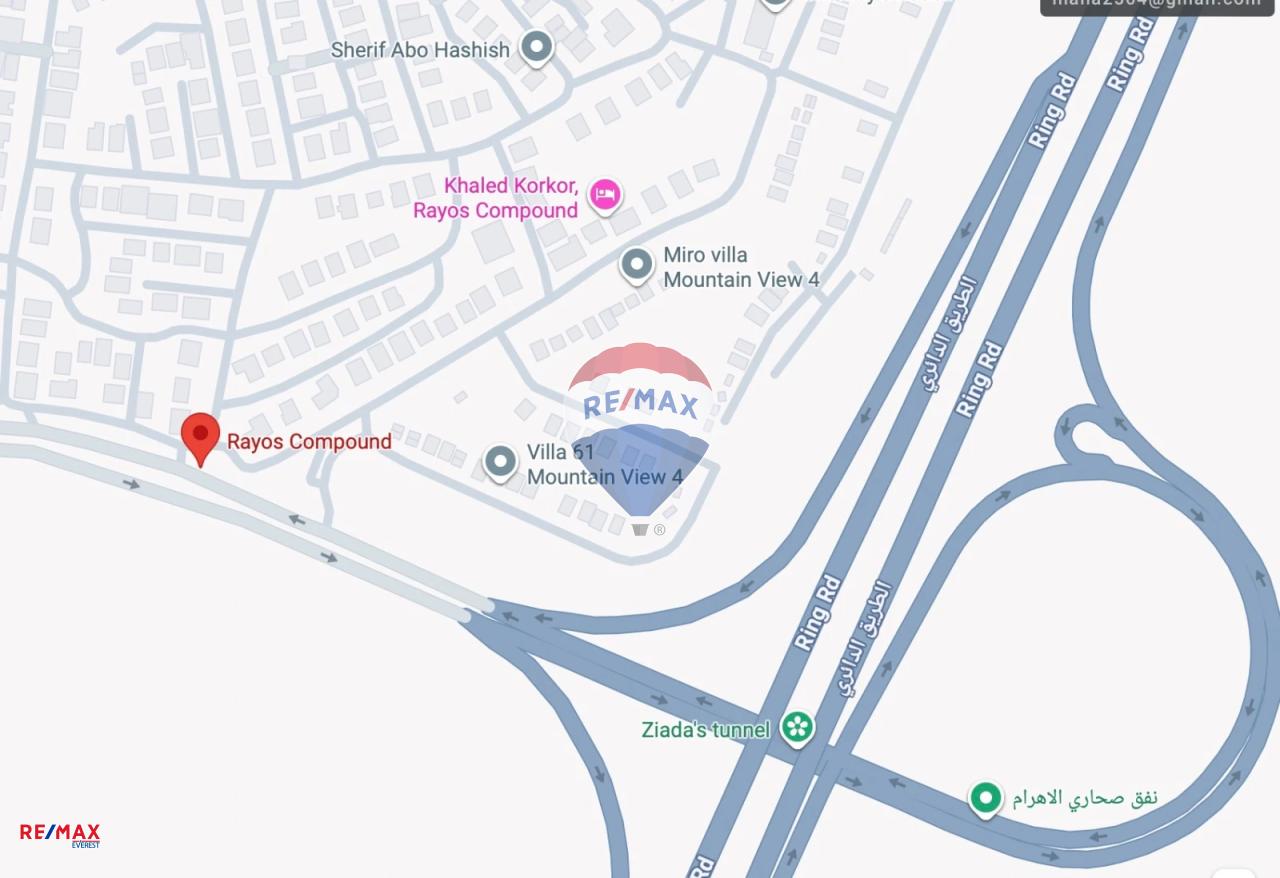Click the partially visible marker at the top edge

(776, 4)
